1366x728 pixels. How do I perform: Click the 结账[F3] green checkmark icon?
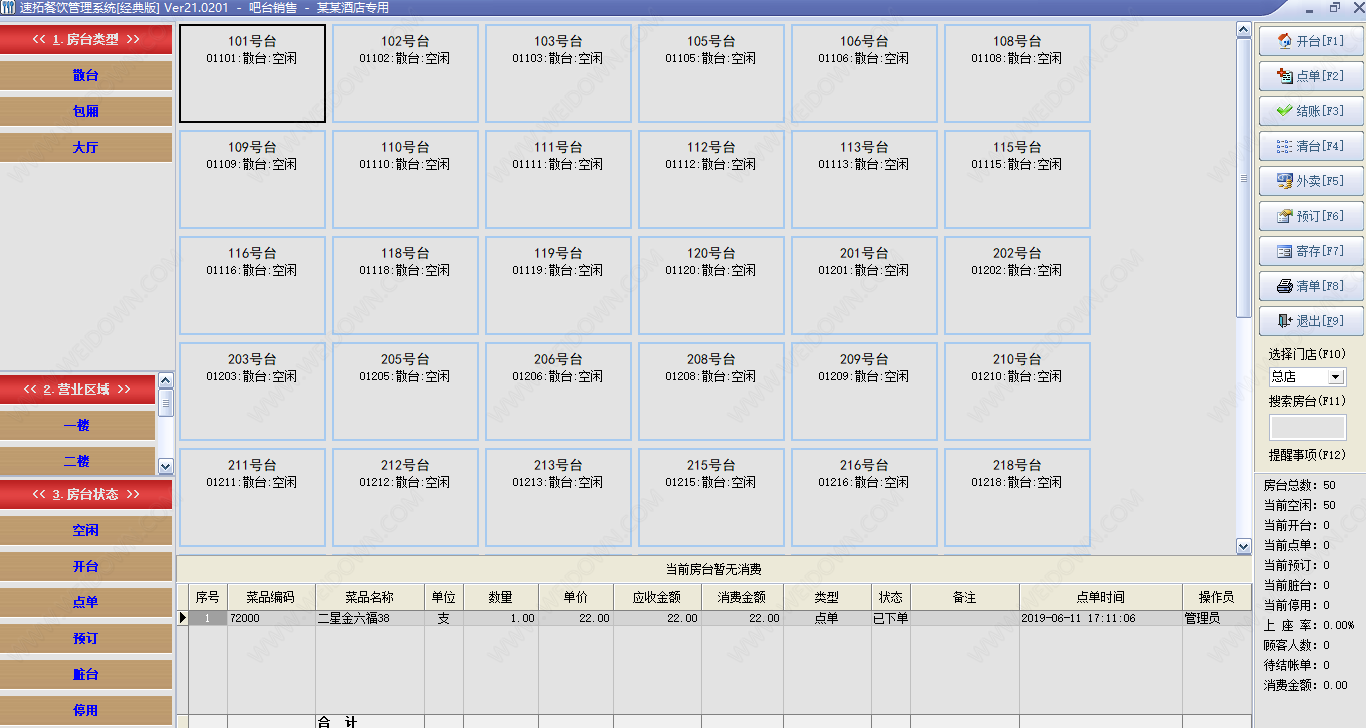[1286, 111]
